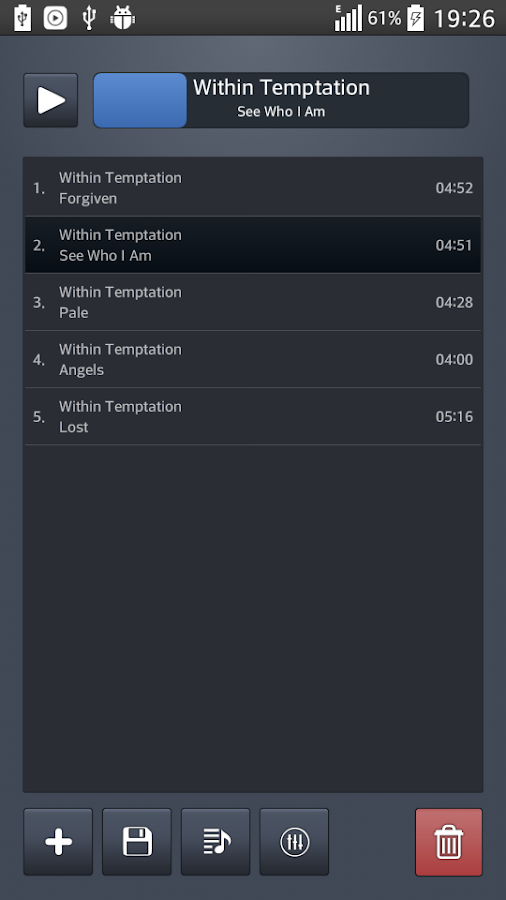The height and width of the screenshot is (900, 506).
Task: Add songs using the plus icon
Action: 58,842
